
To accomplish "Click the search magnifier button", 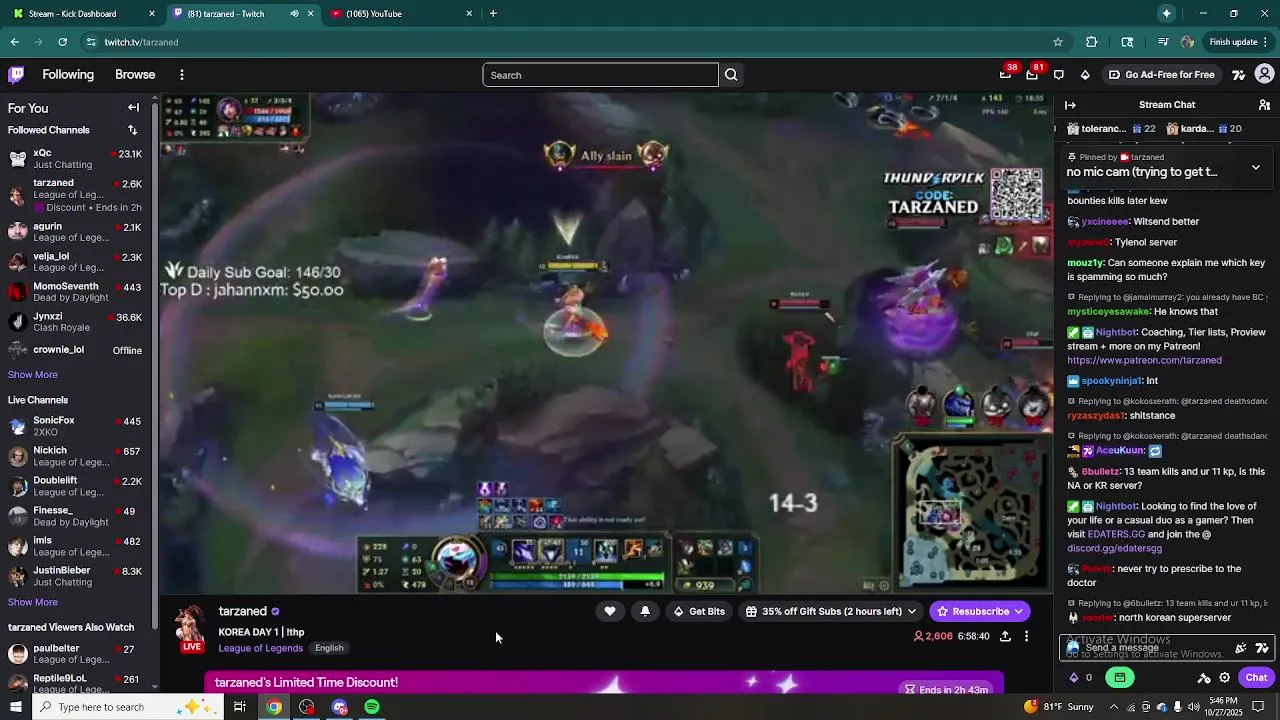I will (731, 75).
